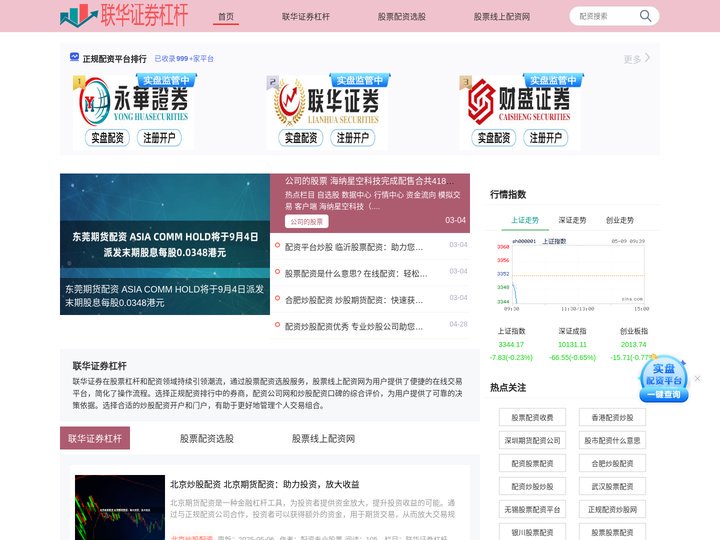Image resolution: width=720 pixels, height=540 pixels.
Task: Click 实盘配资 under 财盛证券
Action: pyautogui.click(x=494, y=138)
